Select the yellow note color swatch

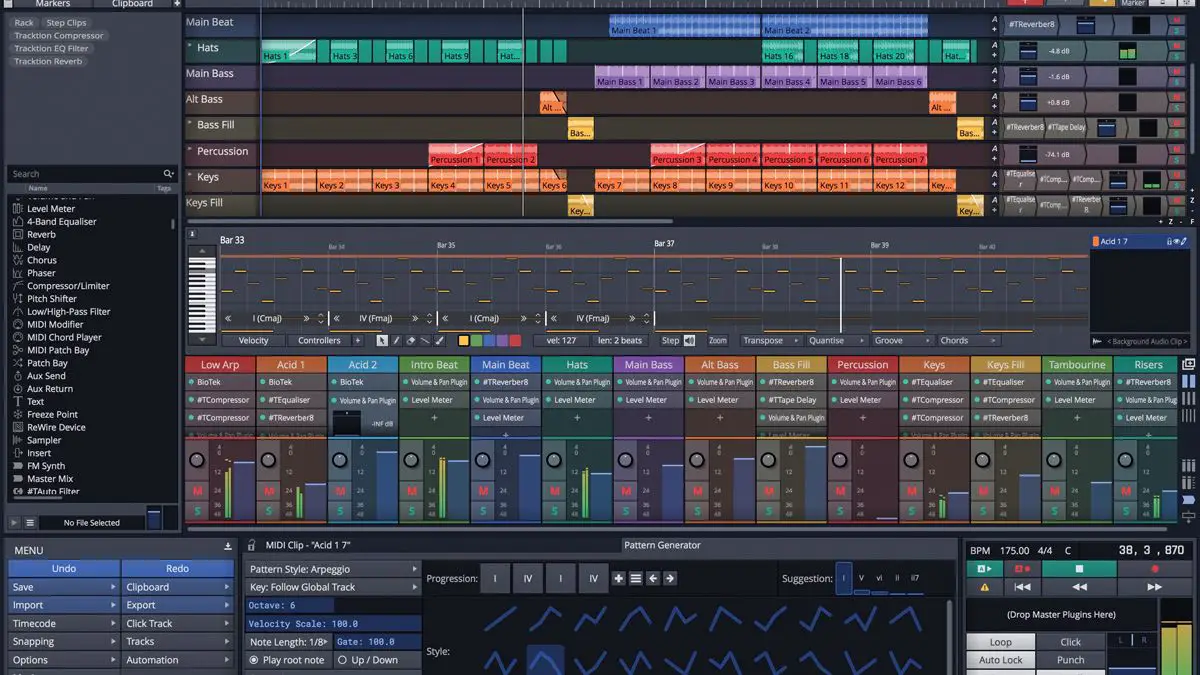tap(463, 340)
